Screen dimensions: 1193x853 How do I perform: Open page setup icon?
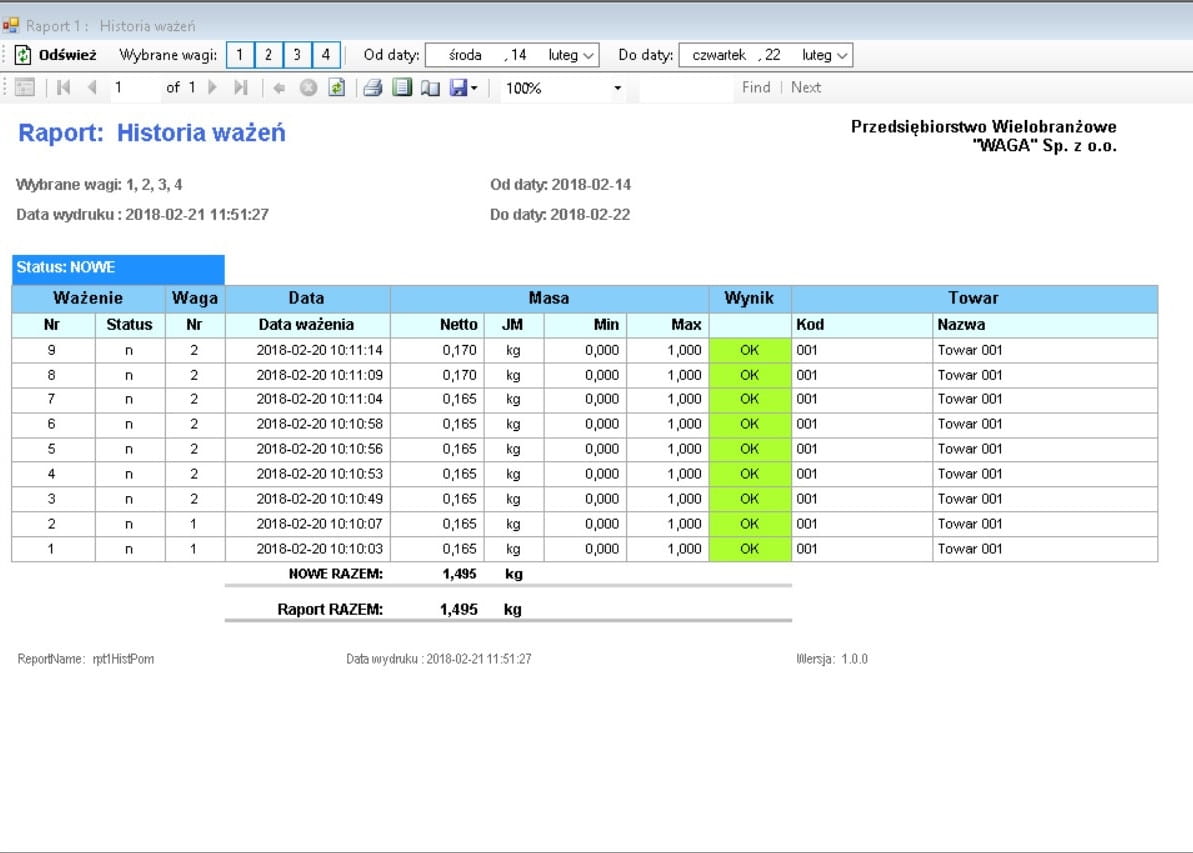430,88
